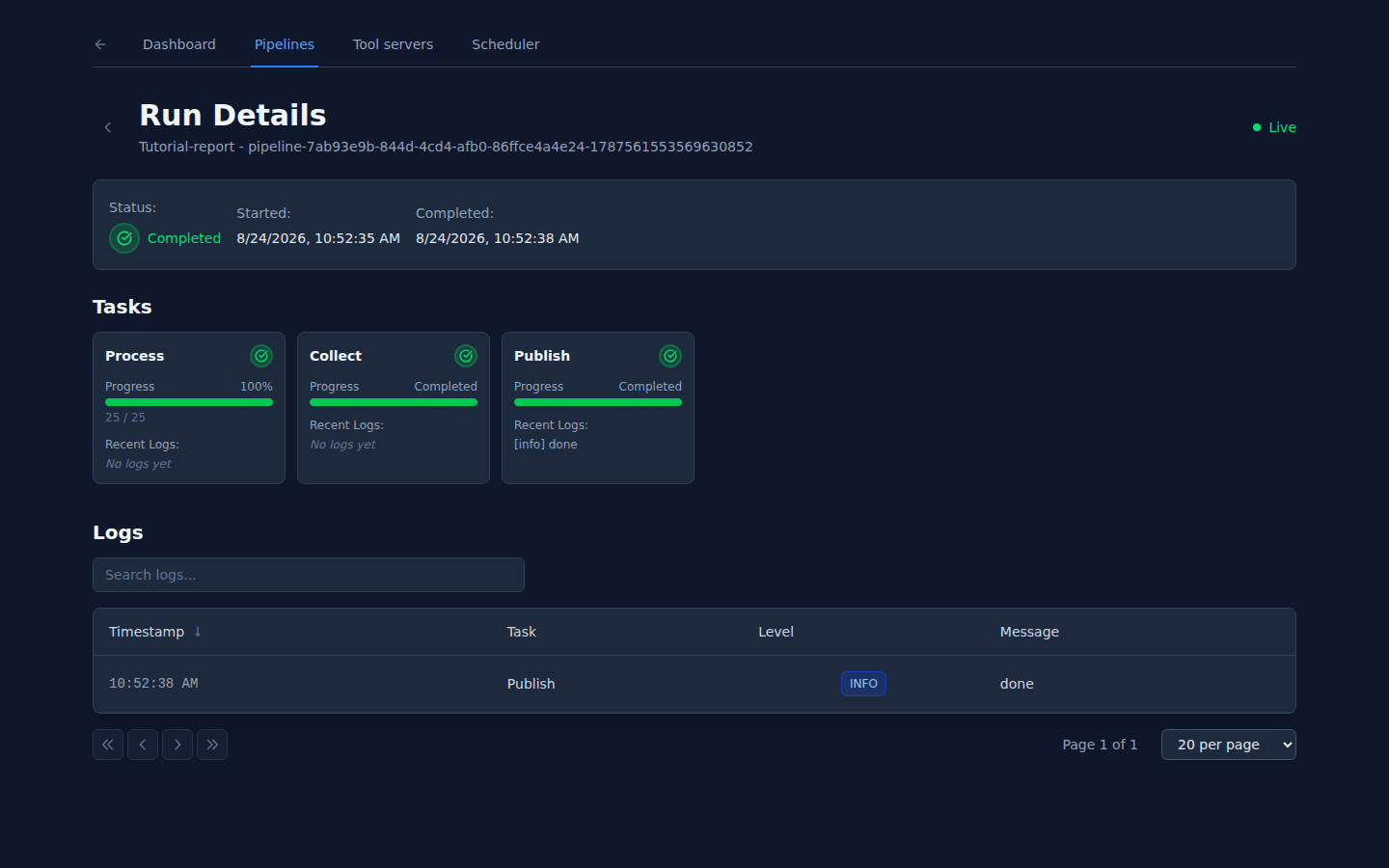Click the INFO level badge
Screen dimensions: 1389x868
click(863, 684)
